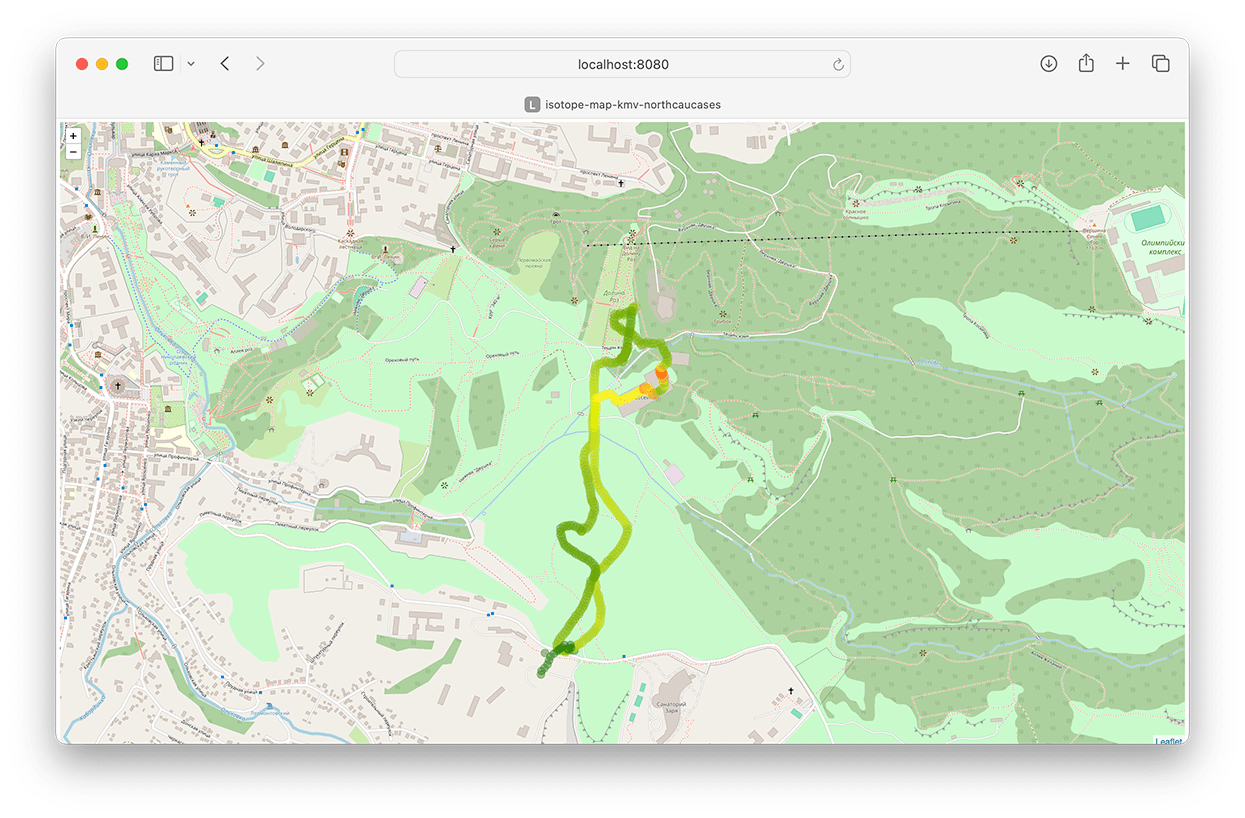
Task: Go forward with the forward arrow
Action: [x=260, y=63]
